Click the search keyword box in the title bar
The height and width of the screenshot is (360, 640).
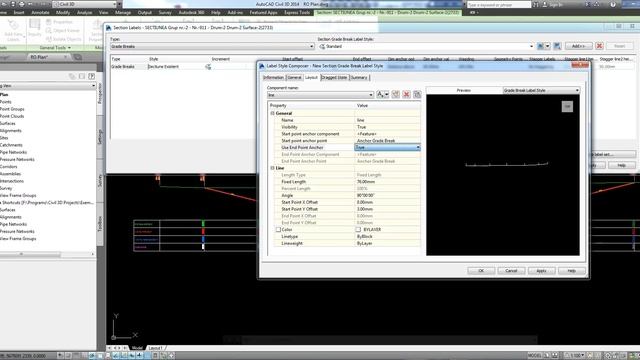499,4
